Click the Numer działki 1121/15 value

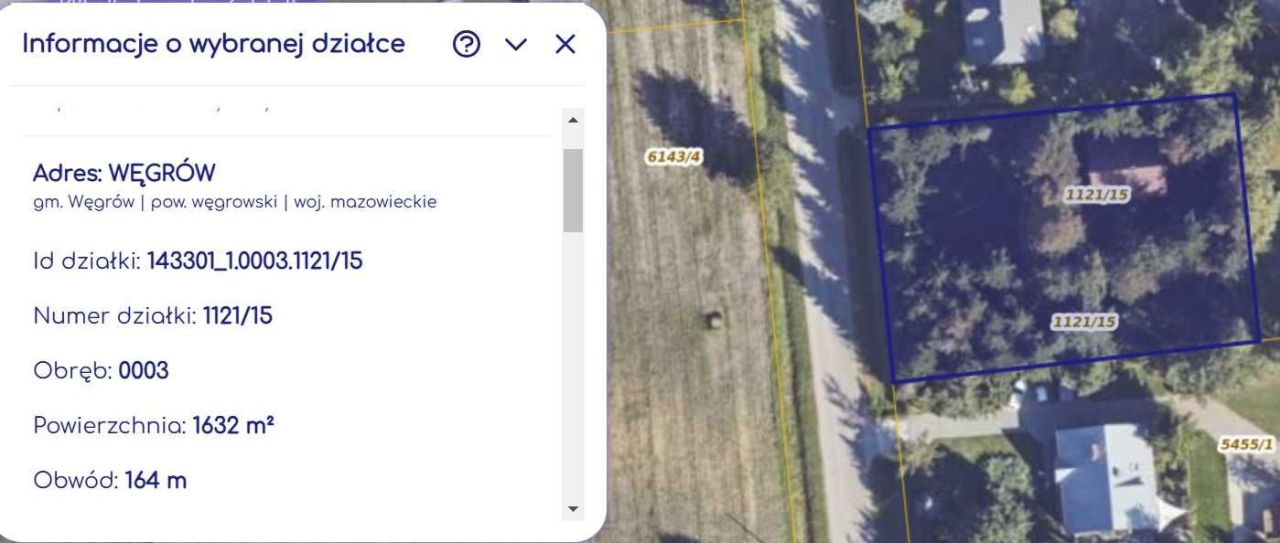point(238,317)
